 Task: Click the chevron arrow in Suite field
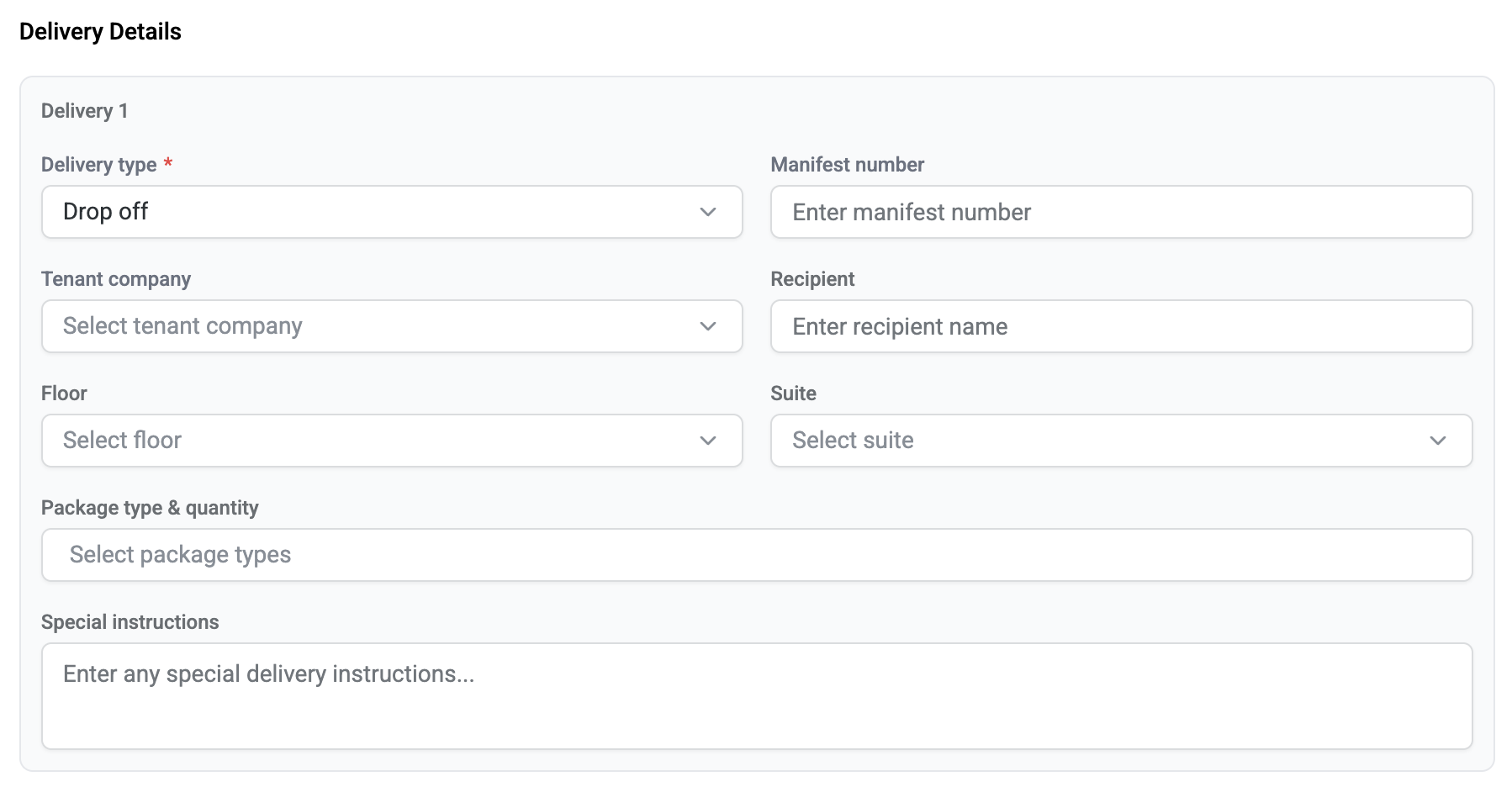[1437, 441]
